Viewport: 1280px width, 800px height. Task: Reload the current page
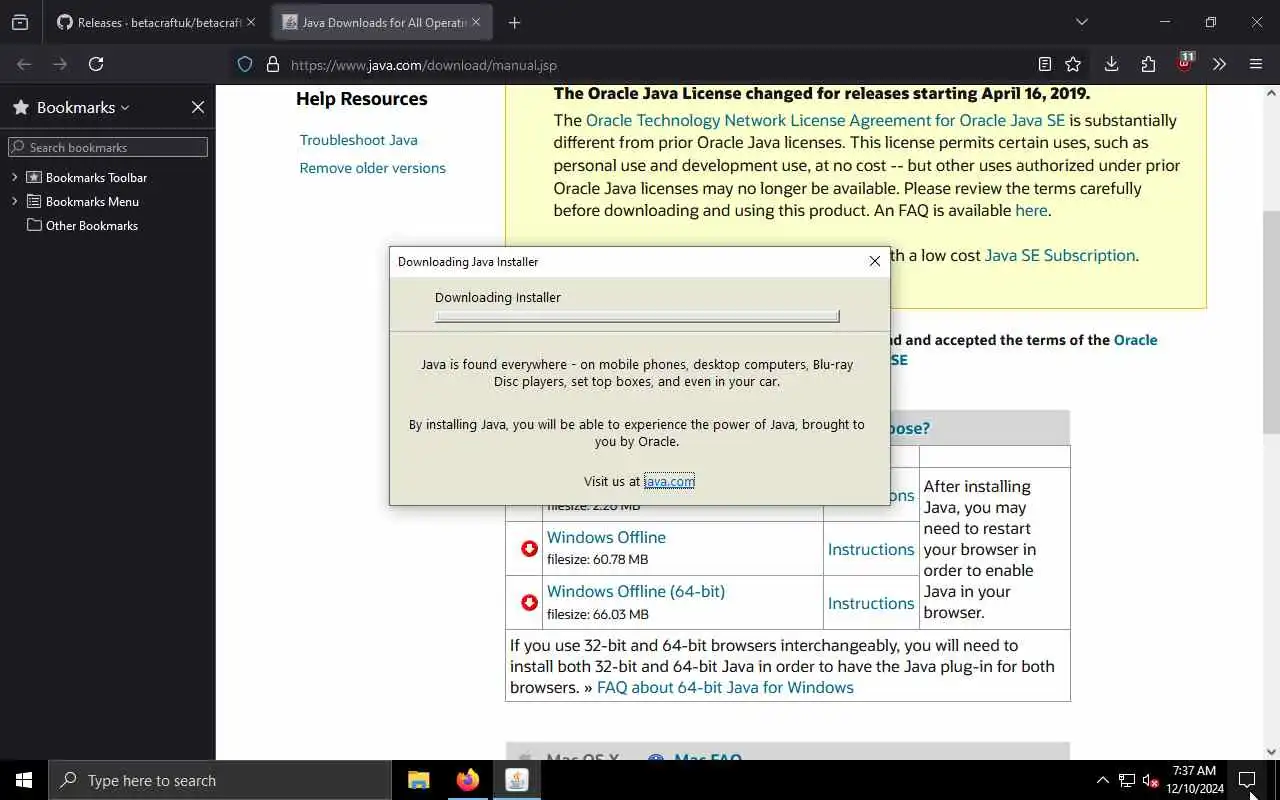click(x=96, y=64)
